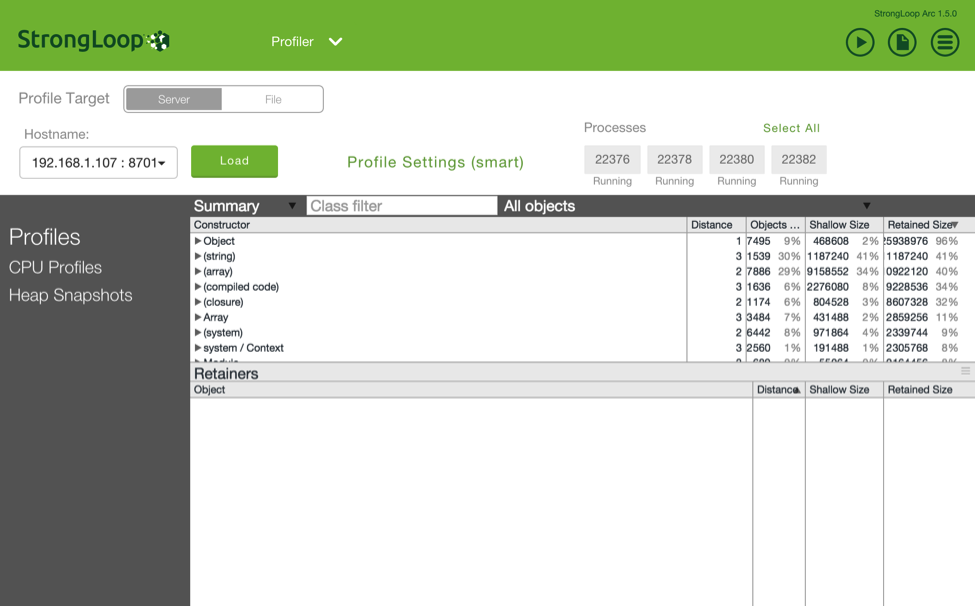
Task: Select the running process 22376
Action: (x=611, y=159)
